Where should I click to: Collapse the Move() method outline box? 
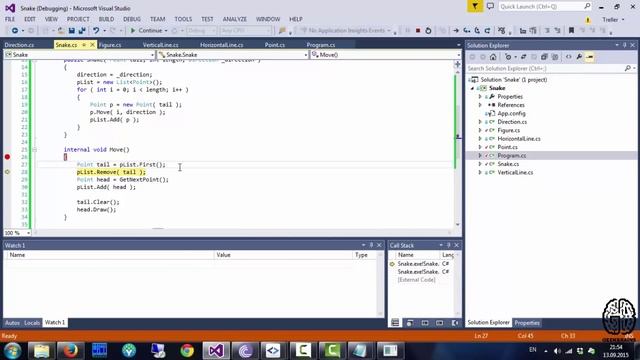click(x=35, y=150)
